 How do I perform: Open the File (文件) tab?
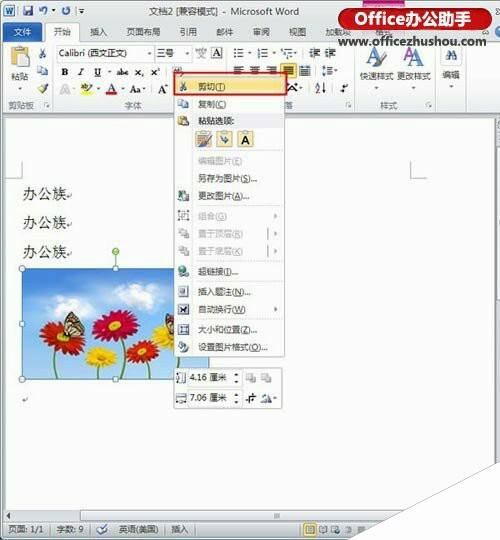pyautogui.click(x=22, y=32)
